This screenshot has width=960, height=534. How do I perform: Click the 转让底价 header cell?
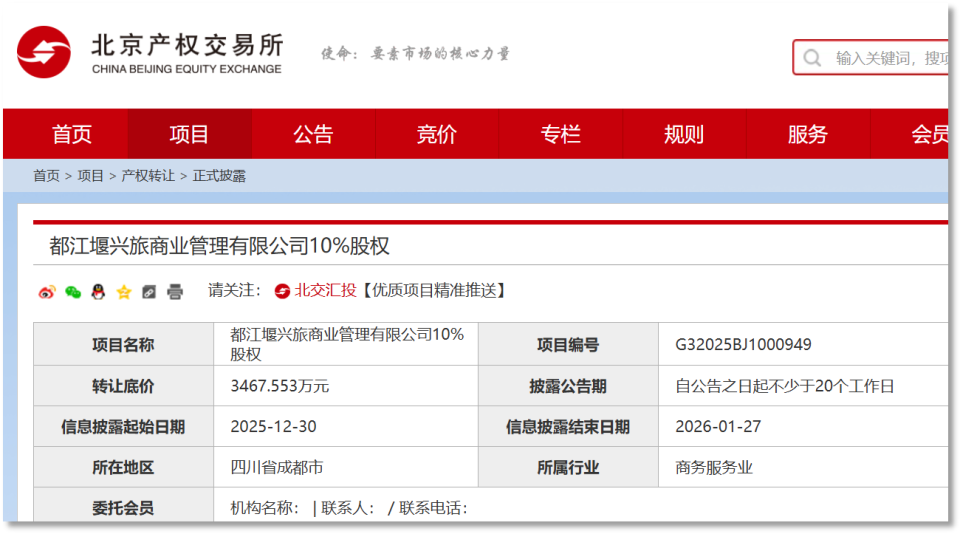click(x=124, y=386)
